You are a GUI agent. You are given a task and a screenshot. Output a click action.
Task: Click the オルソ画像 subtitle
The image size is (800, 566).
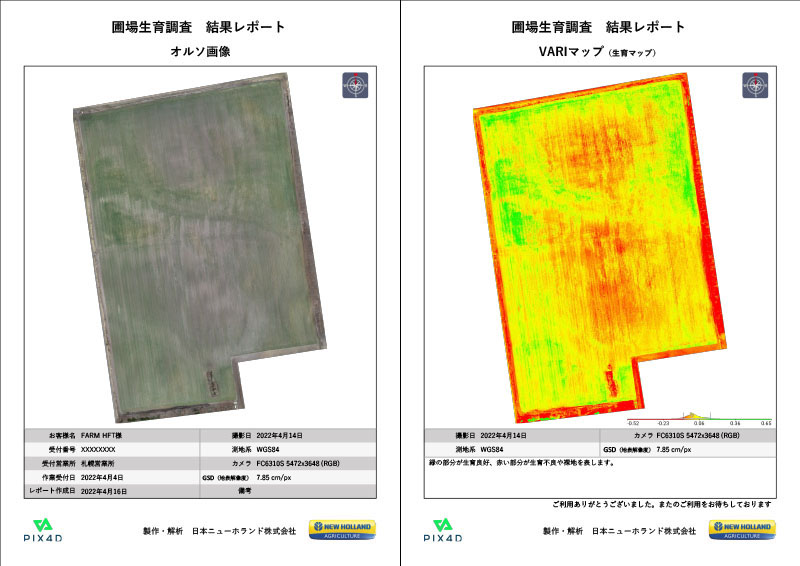pyautogui.click(x=201, y=52)
